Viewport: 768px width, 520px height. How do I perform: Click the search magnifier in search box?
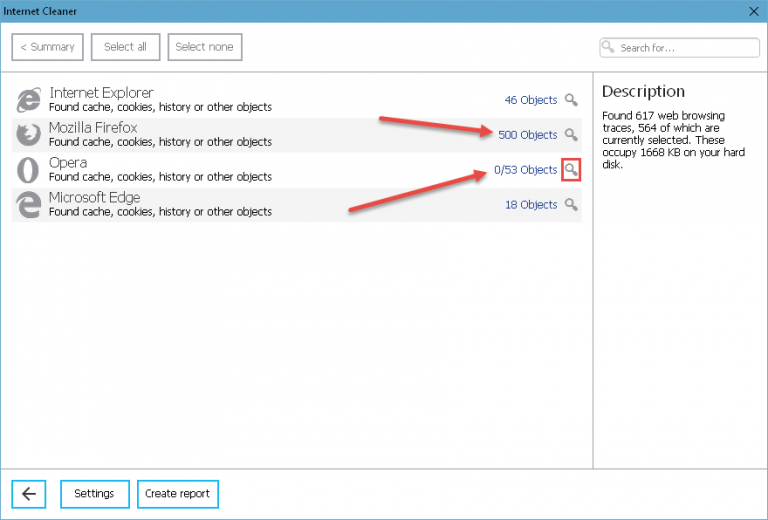coord(608,47)
